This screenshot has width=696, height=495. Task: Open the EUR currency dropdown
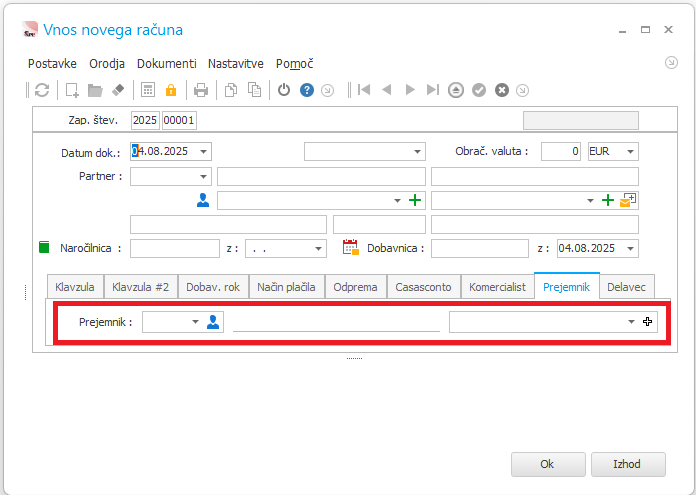[629, 151]
